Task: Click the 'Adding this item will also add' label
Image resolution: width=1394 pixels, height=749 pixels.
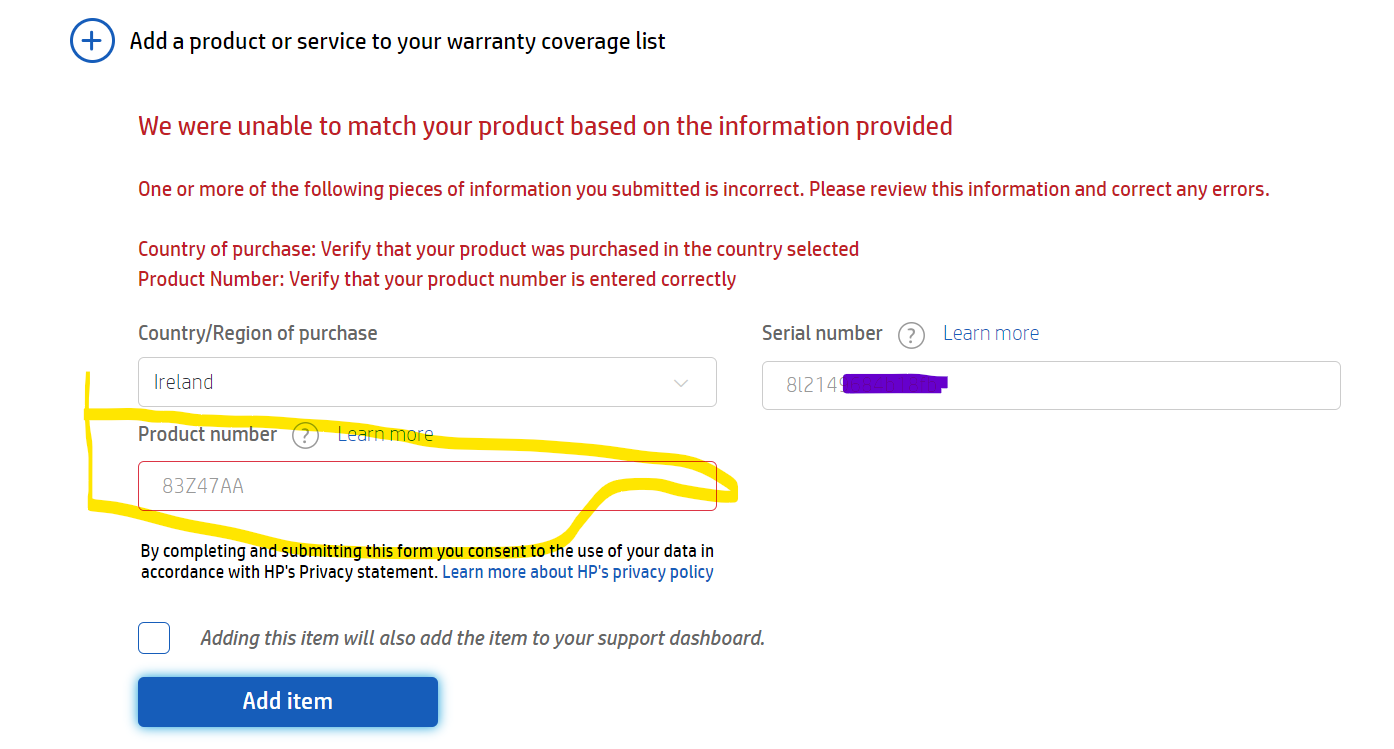Action: pyautogui.click(x=482, y=638)
